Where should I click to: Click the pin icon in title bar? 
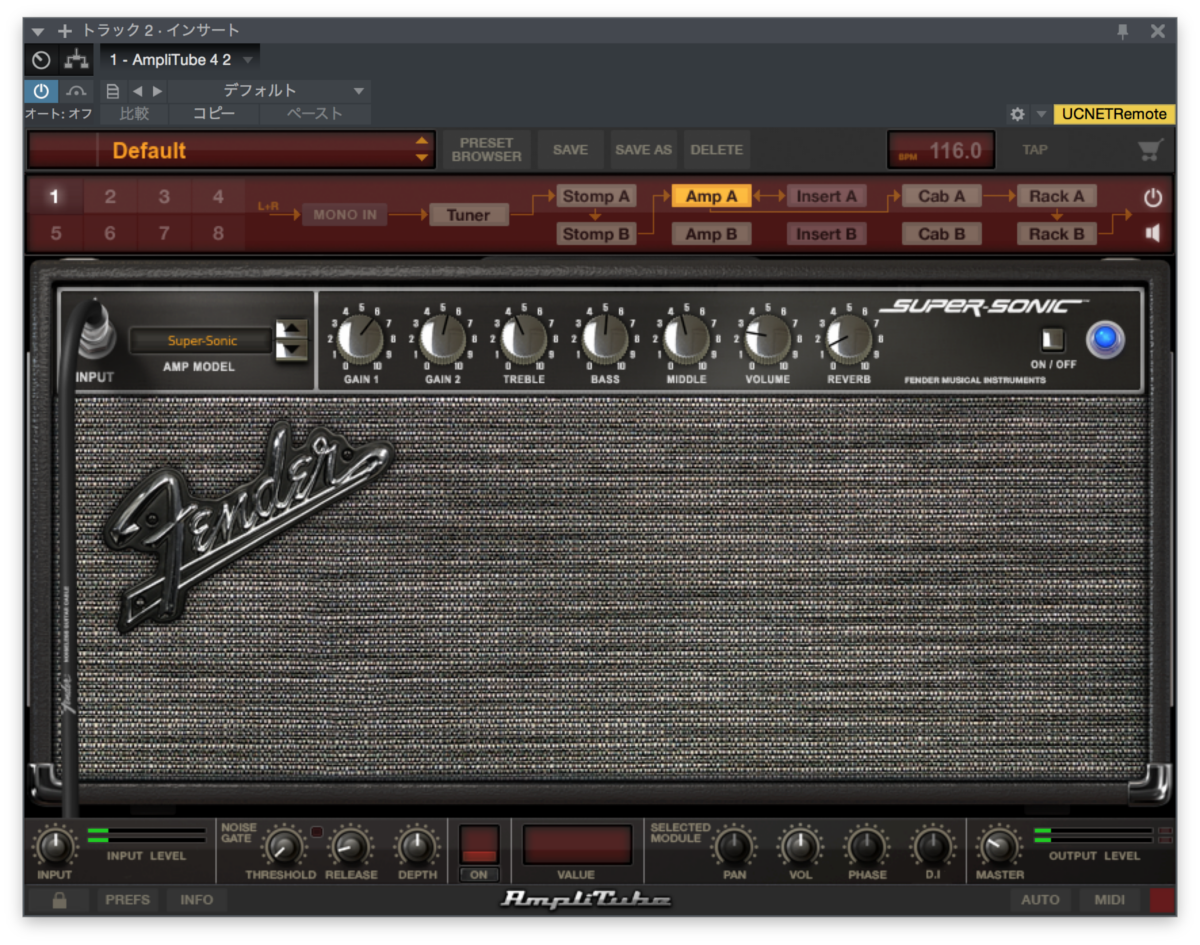pyautogui.click(x=1123, y=31)
